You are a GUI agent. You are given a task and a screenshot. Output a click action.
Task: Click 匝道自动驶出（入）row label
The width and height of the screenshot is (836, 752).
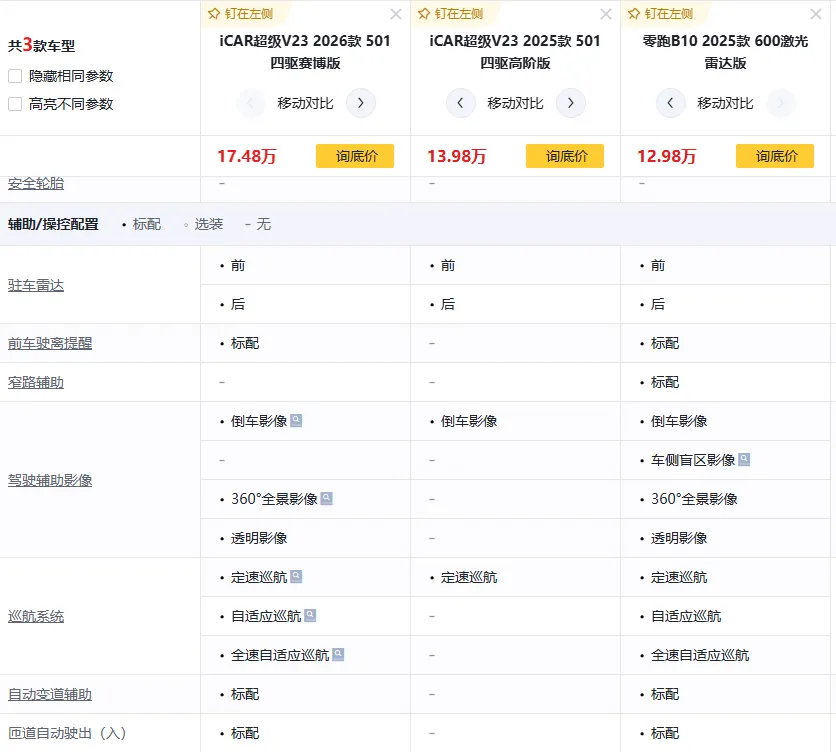(67, 733)
